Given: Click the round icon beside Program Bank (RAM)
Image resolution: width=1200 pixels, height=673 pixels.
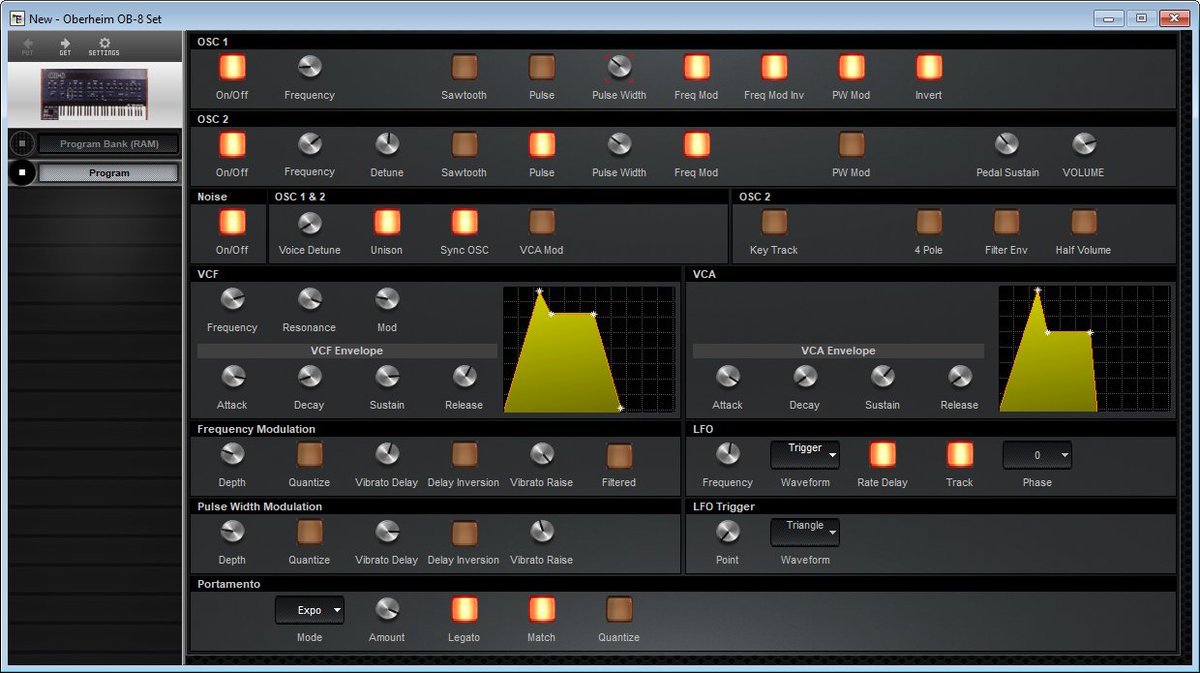Looking at the screenshot, I should pos(22,144).
